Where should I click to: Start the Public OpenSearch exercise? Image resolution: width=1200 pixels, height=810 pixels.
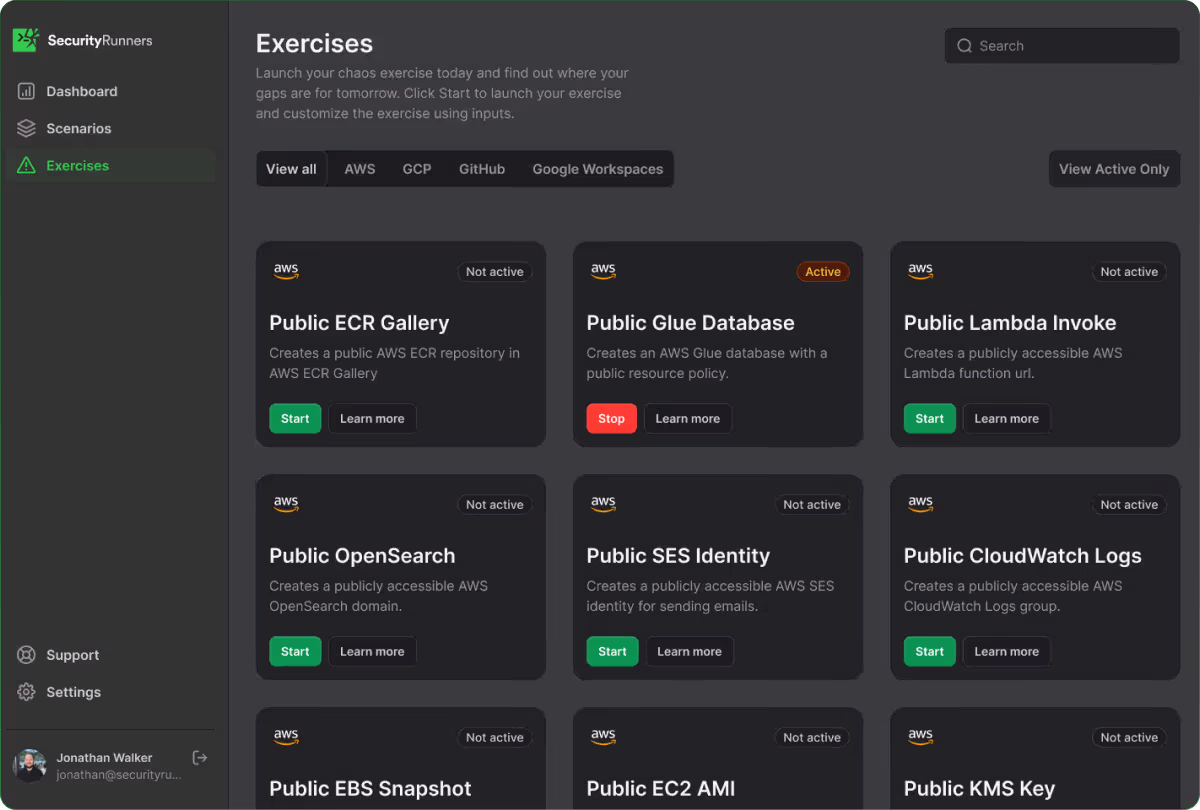point(295,651)
